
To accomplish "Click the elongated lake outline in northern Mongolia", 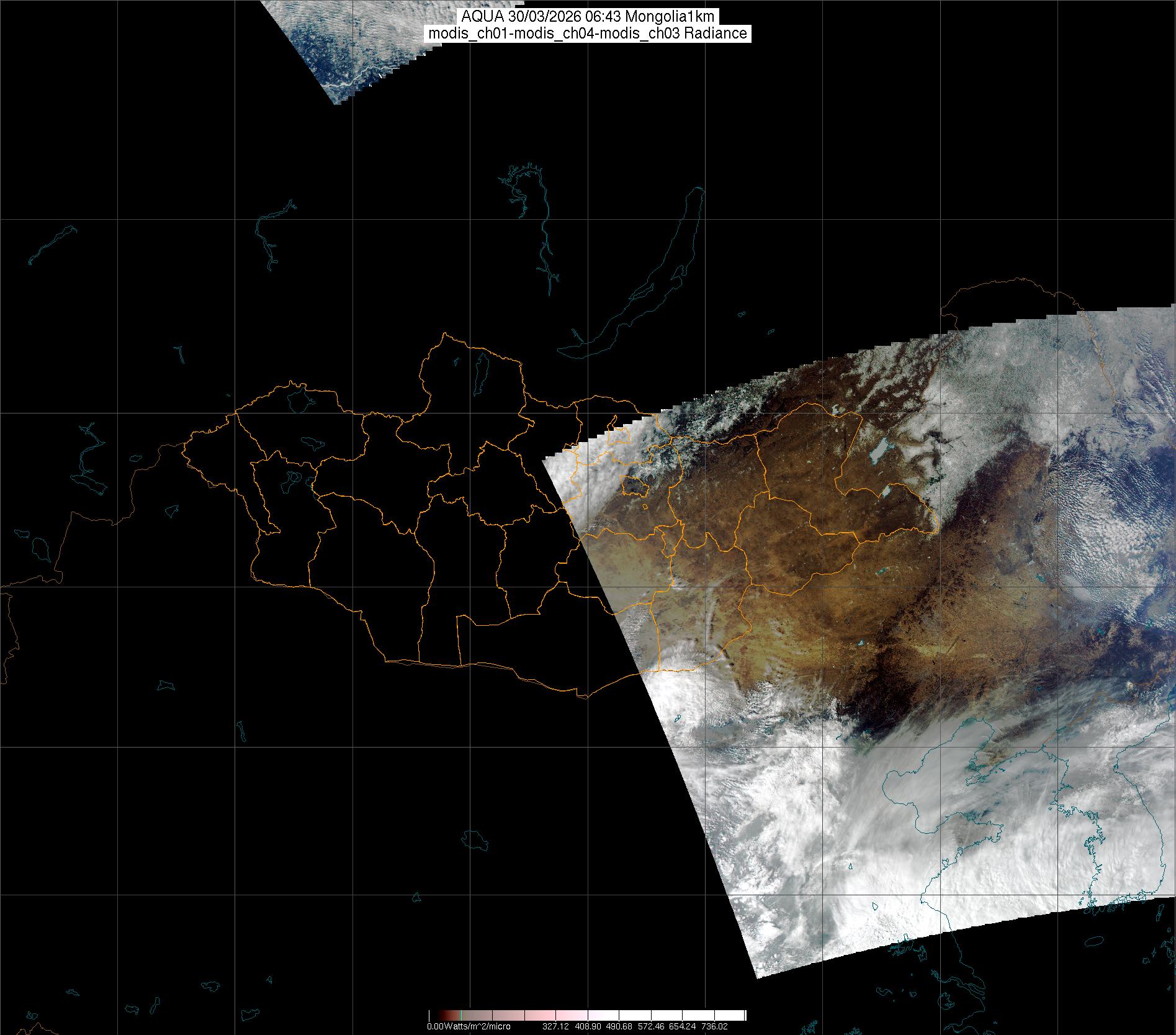I will click(480, 370).
